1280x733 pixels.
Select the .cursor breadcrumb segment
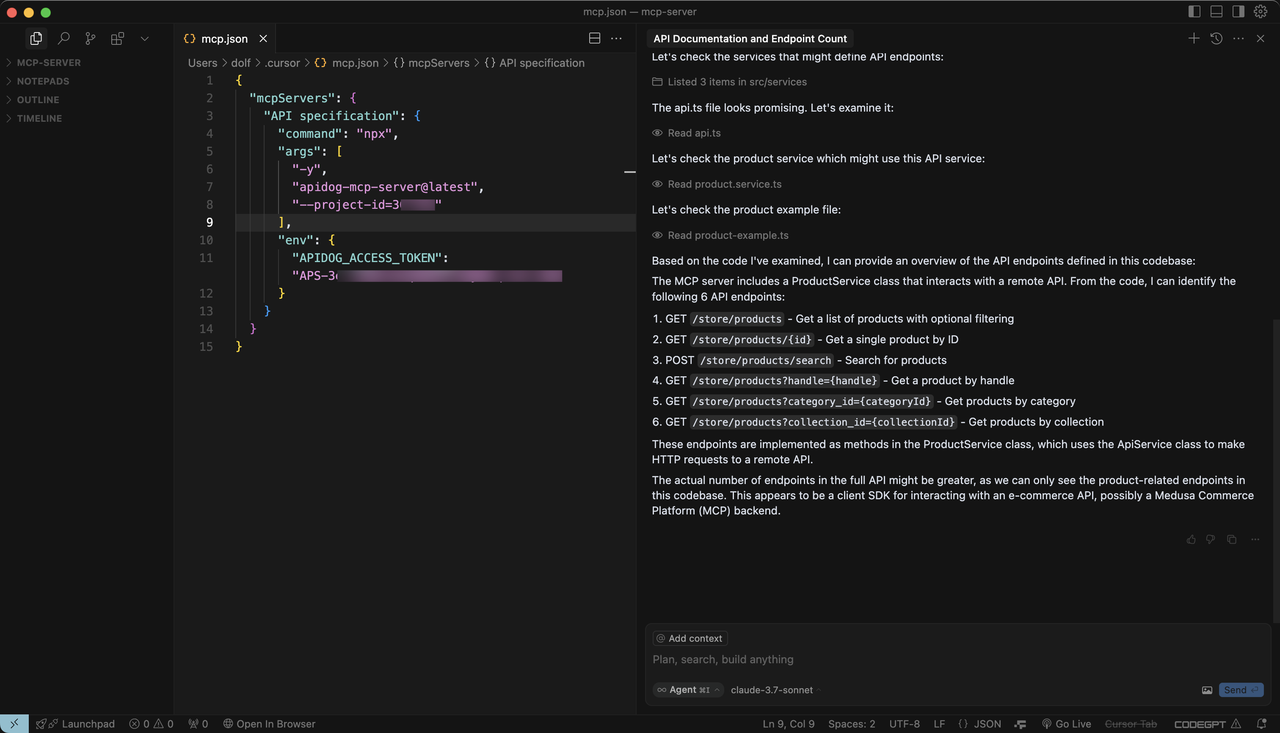(282, 63)
